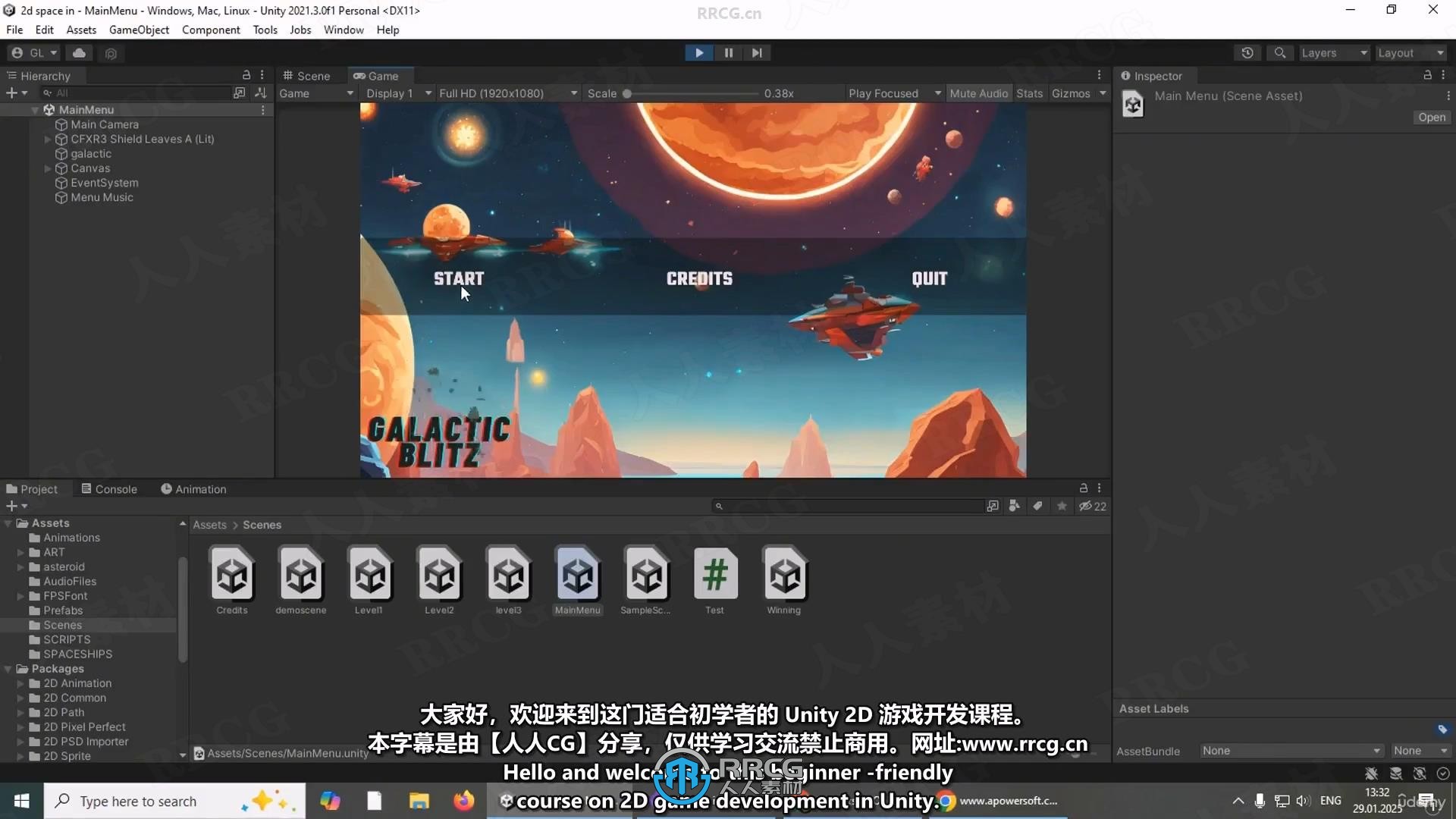
Task: Open the cloud services icon
Action: [x=79, y=53]
